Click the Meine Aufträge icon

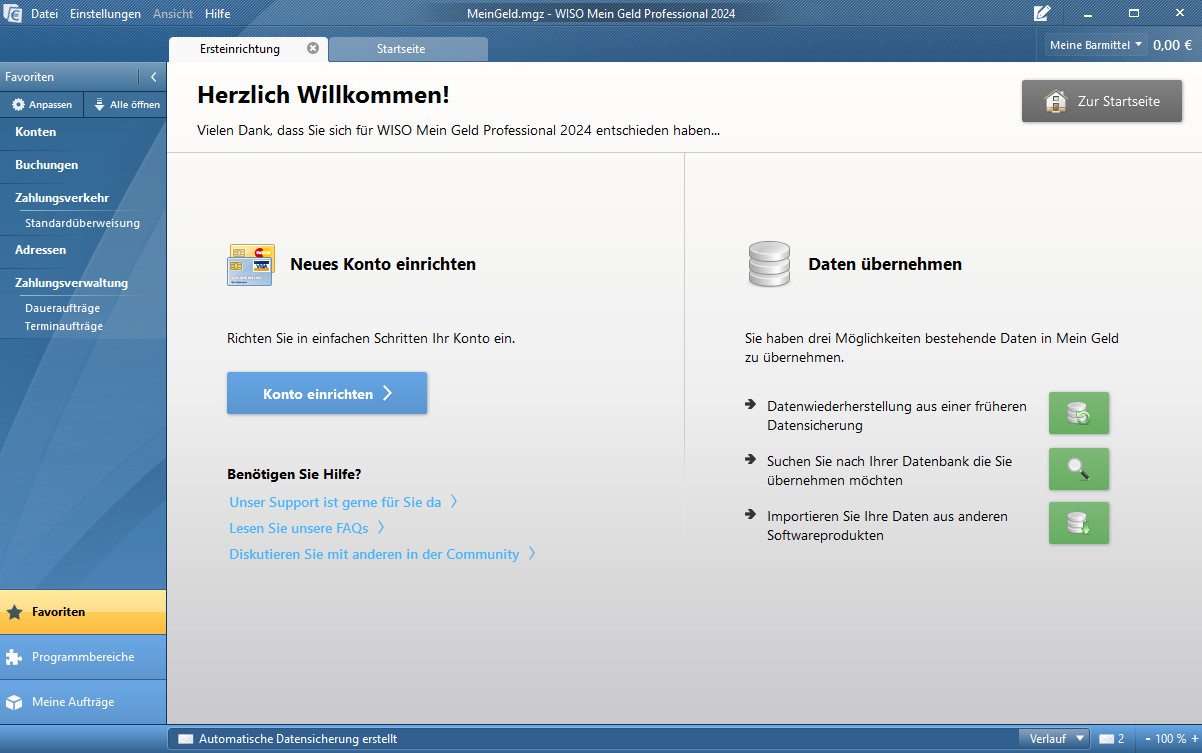[x=16, y=702]
